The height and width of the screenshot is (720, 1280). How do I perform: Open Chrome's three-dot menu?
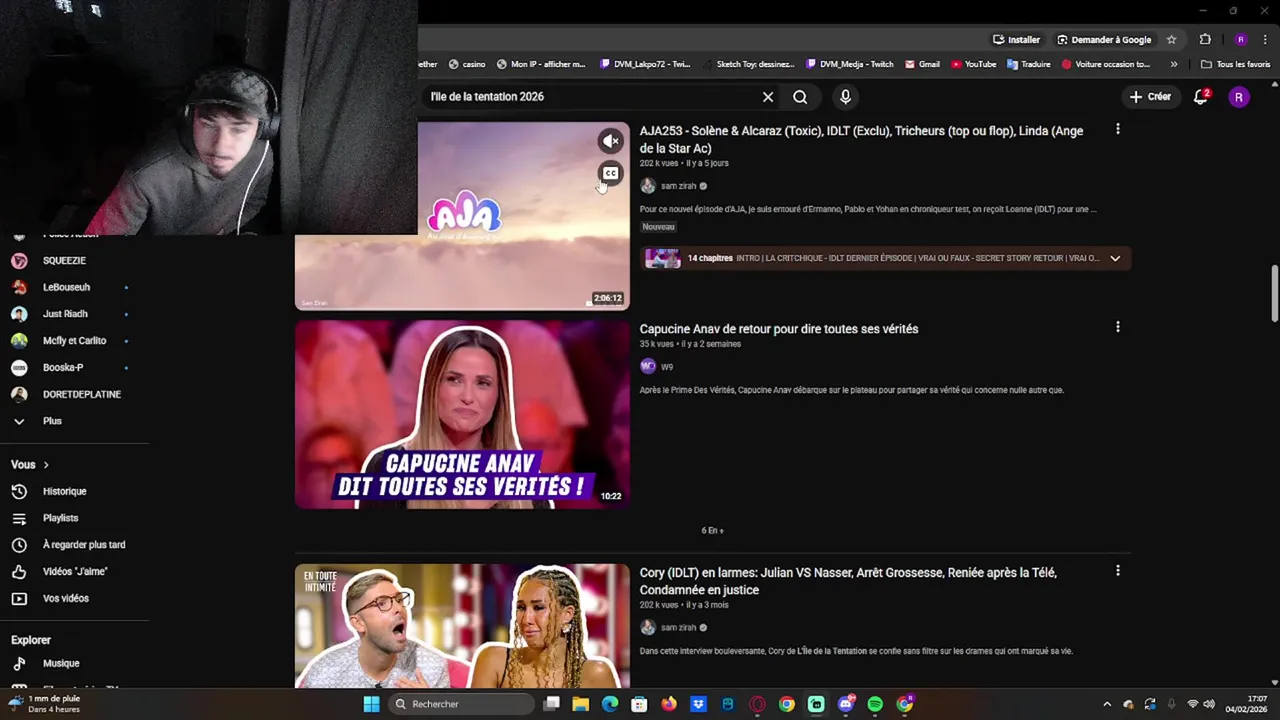click(1265, 40)
